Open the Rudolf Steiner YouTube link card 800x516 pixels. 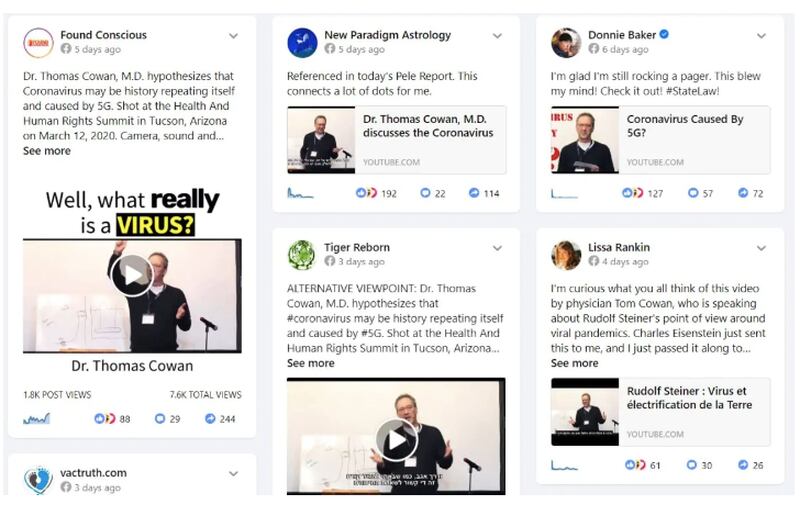660,412
